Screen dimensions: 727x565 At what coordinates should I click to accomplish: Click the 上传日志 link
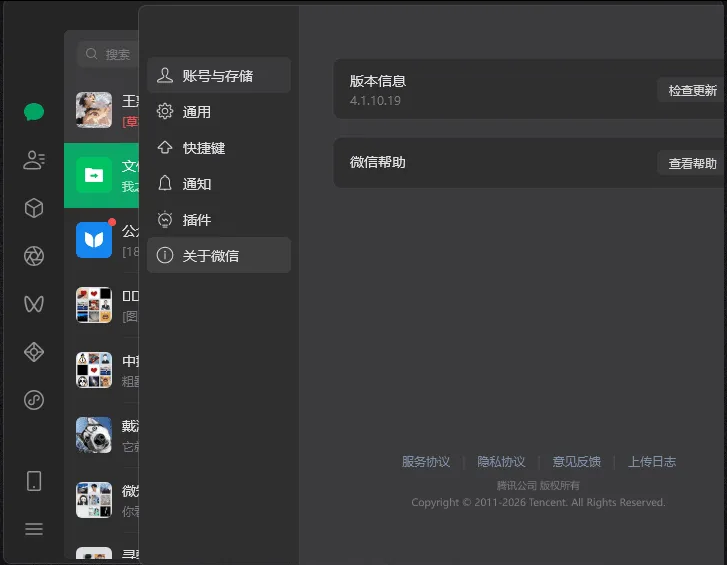651,462
